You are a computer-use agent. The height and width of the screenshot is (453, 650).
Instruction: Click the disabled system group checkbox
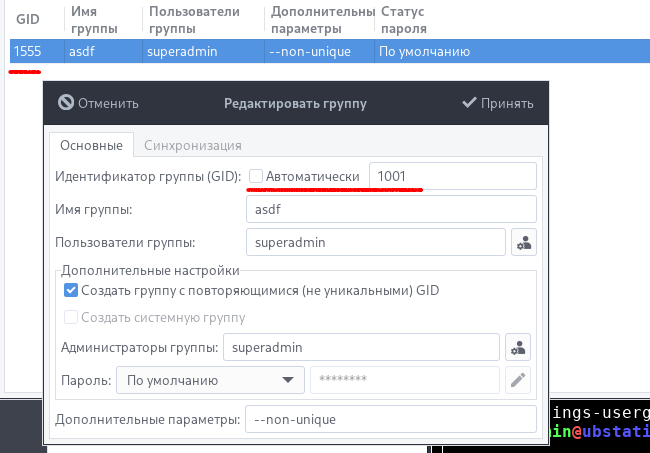71,318
